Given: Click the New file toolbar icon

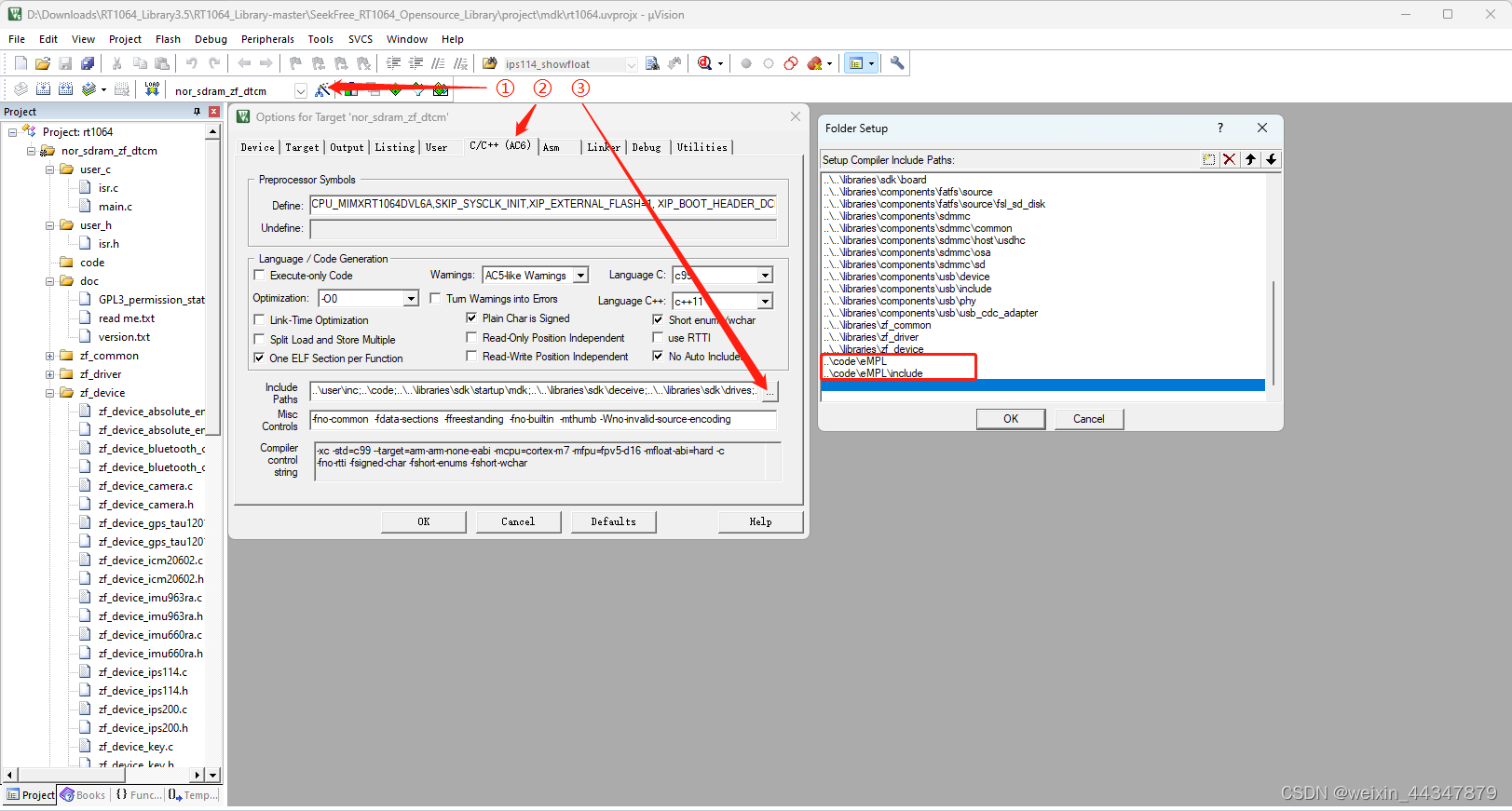Looking at the screenshot, I should tap(20, 63).
